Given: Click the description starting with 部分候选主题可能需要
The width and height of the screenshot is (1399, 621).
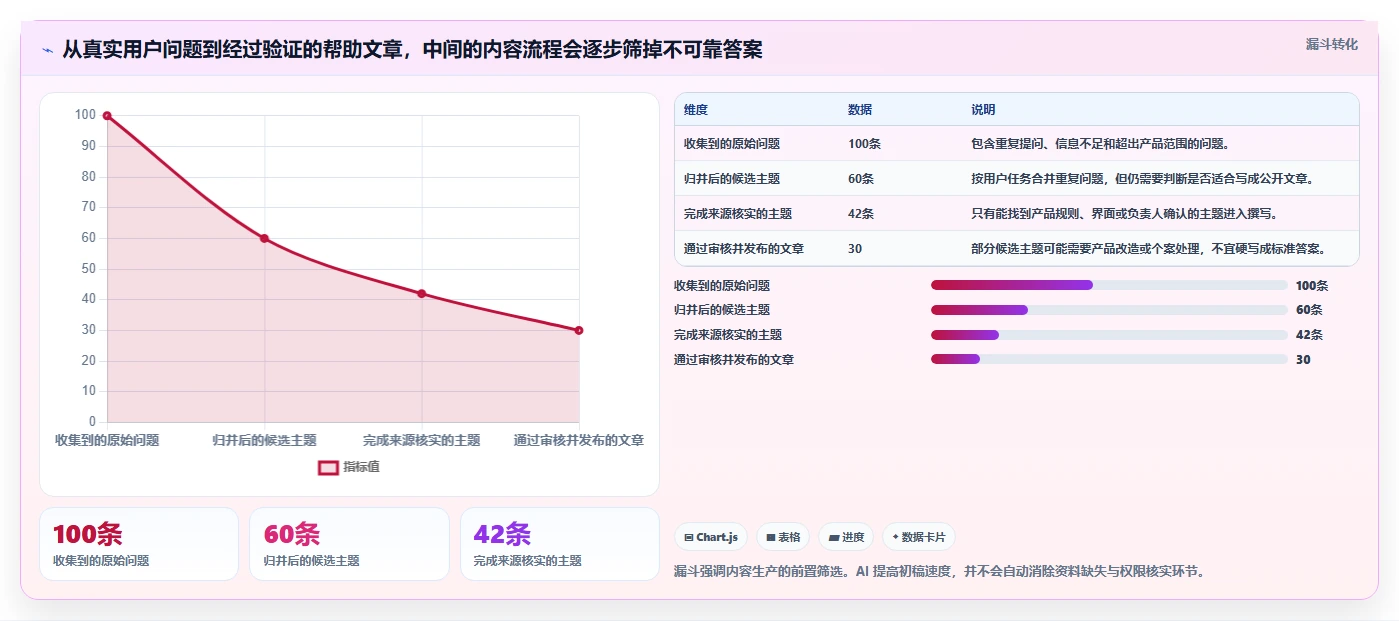Looking at the screenshot, I should coord(1148,249).
